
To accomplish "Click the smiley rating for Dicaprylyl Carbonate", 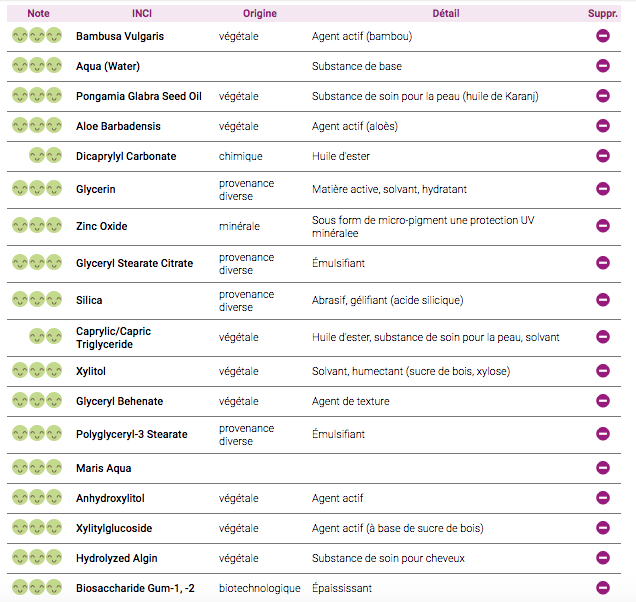I will tap(46, 156).
